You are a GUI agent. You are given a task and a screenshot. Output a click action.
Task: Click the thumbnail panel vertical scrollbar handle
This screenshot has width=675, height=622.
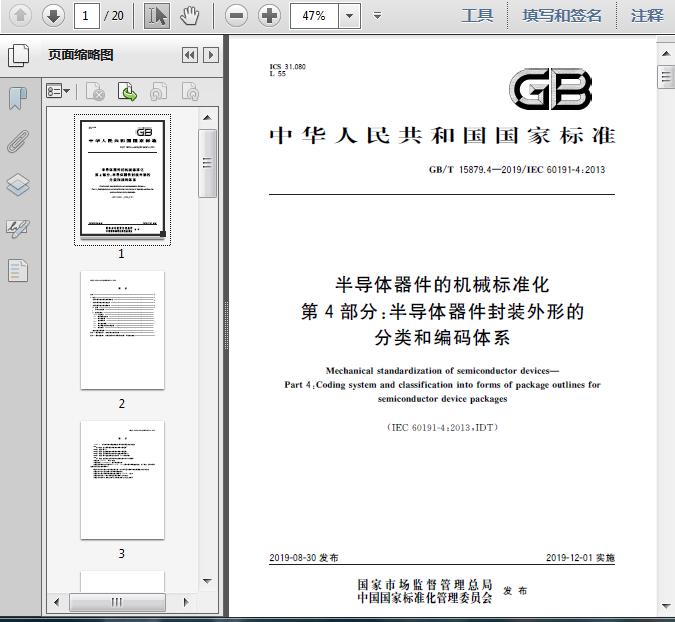click(x=207, y=163)
